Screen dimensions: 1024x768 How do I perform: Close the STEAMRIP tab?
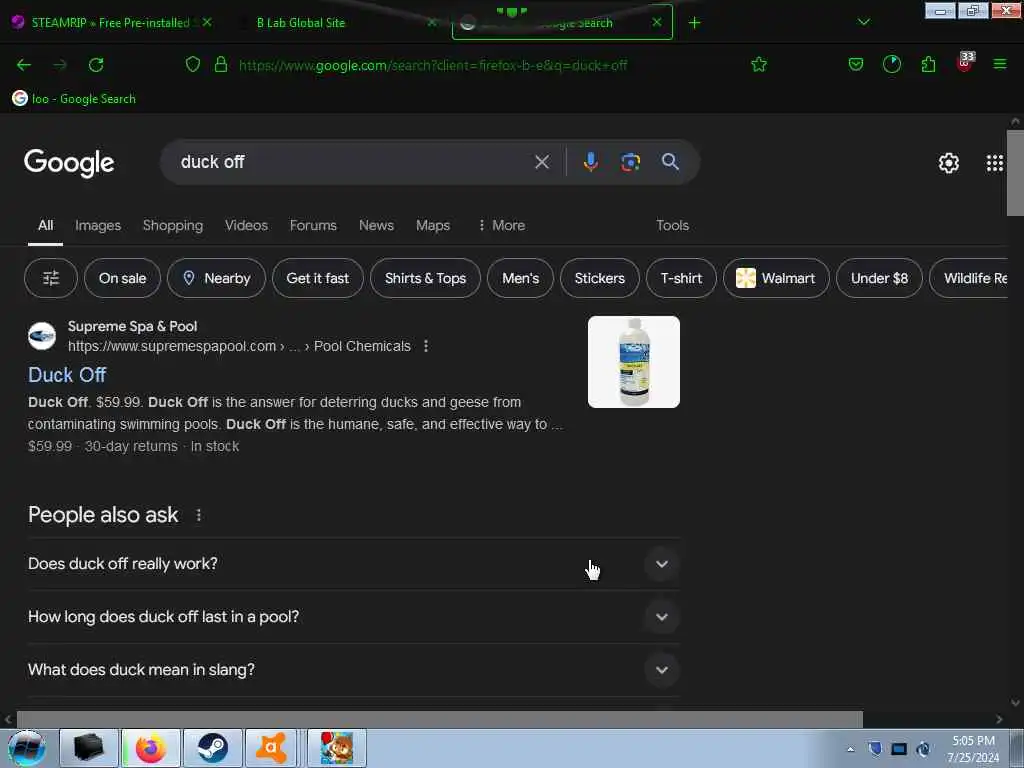tap(207, 22)
